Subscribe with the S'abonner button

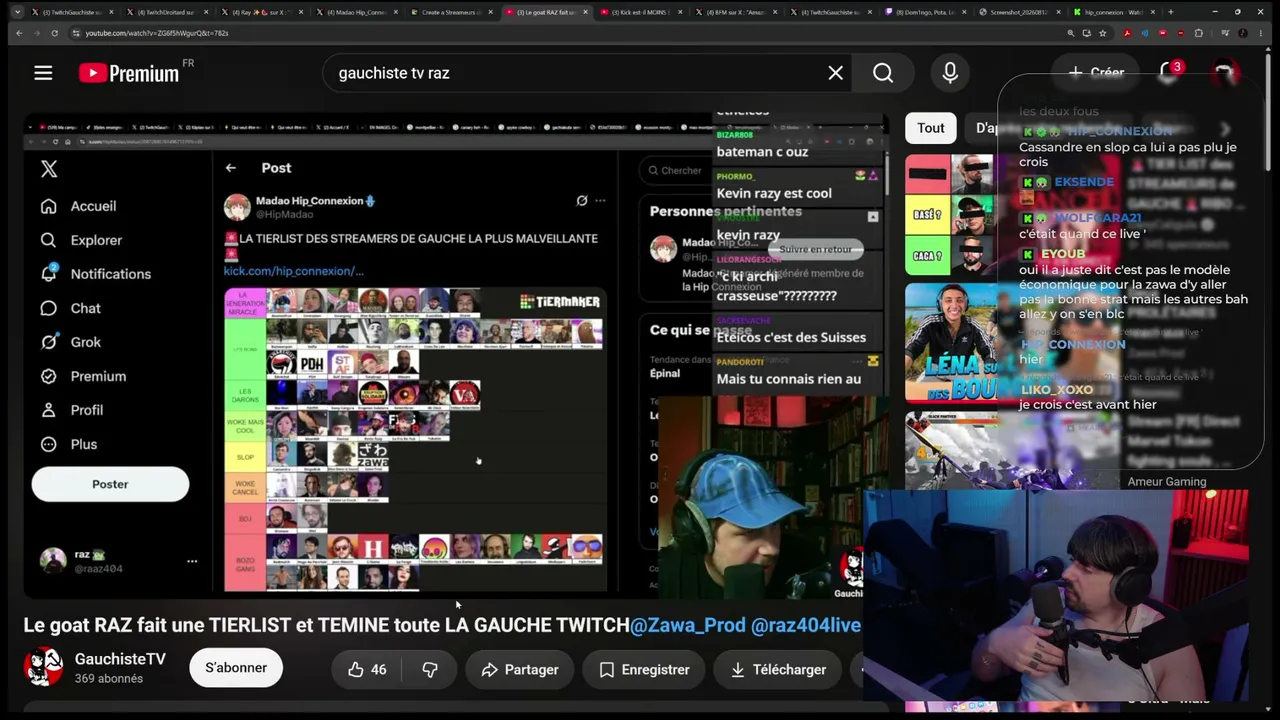tap(236, 668)
